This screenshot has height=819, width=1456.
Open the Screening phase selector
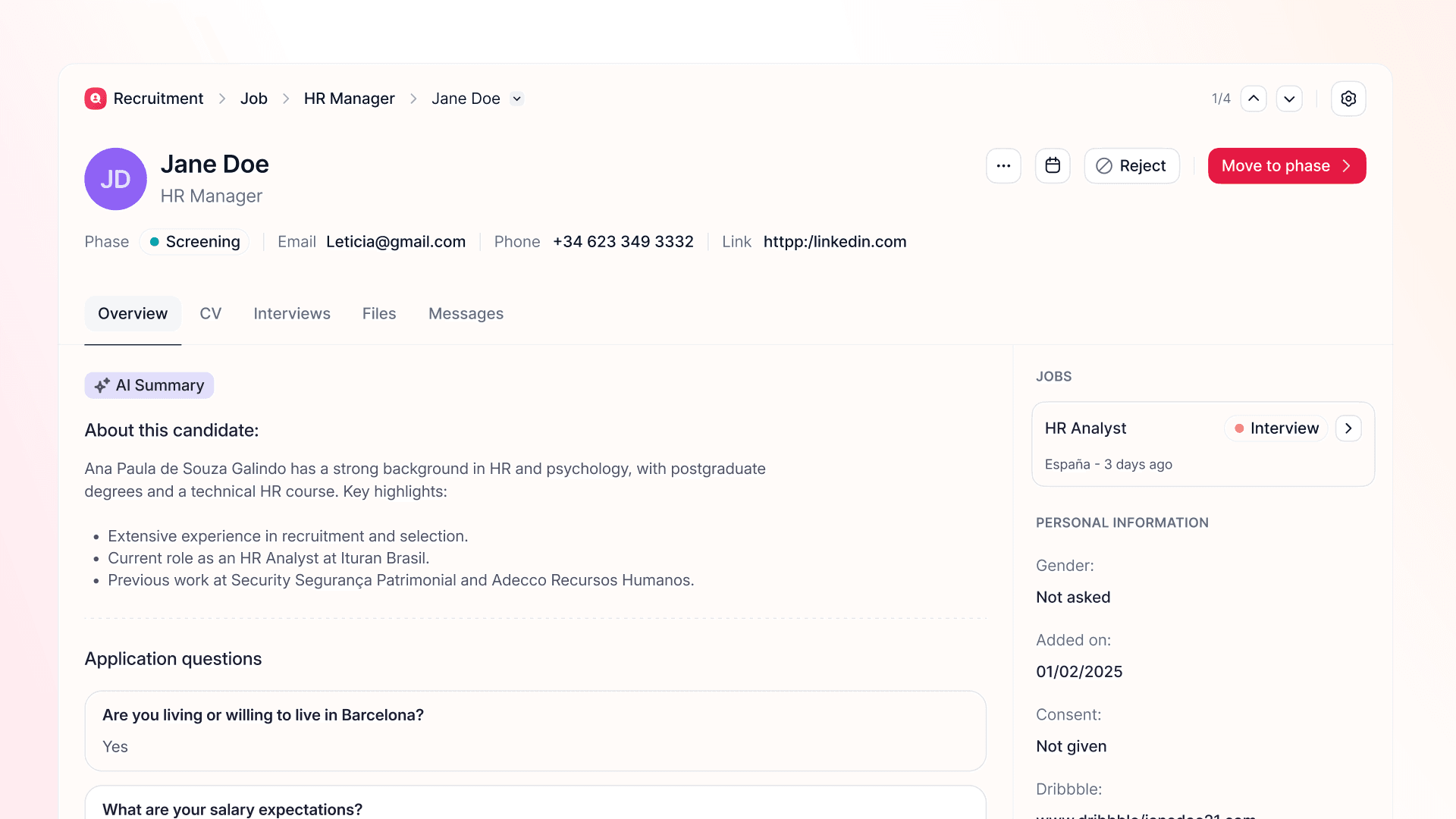[x=195, y=242]
